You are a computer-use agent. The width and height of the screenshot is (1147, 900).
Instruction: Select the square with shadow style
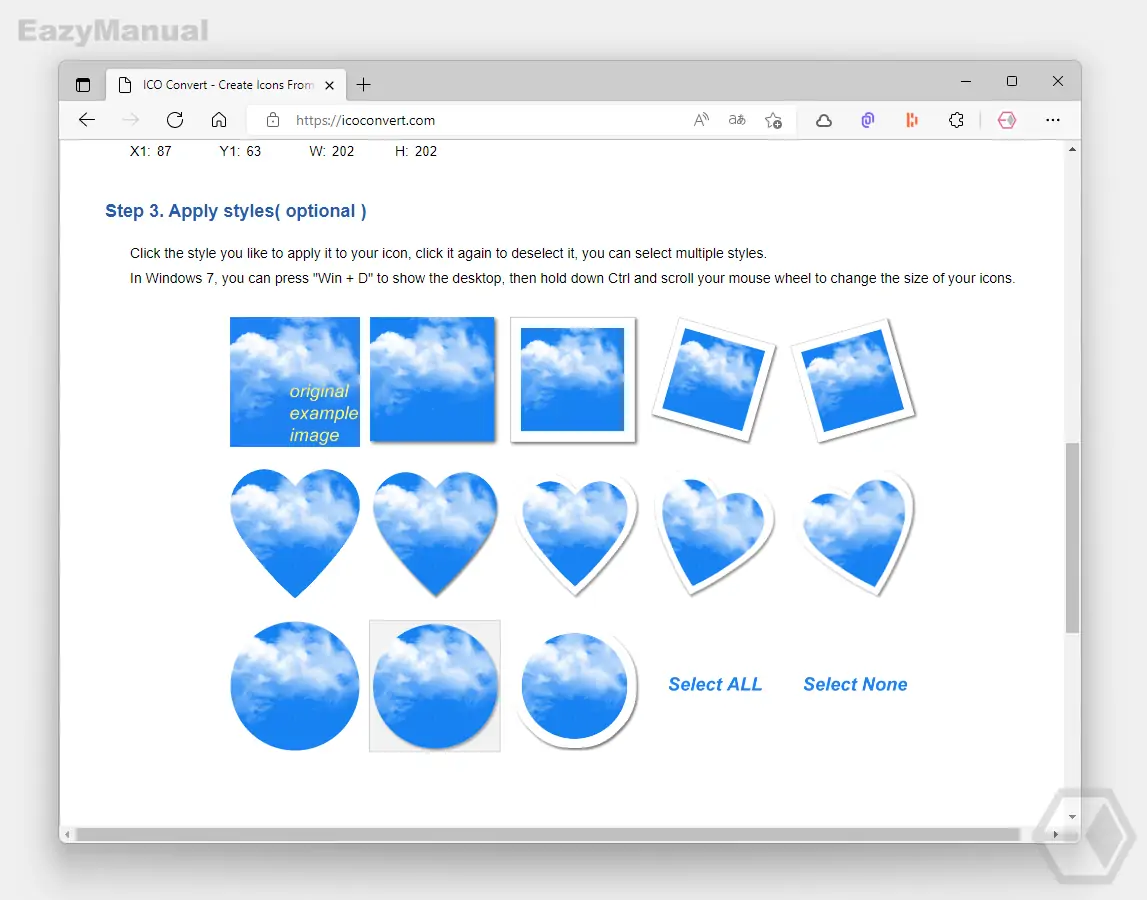[433, 380]
